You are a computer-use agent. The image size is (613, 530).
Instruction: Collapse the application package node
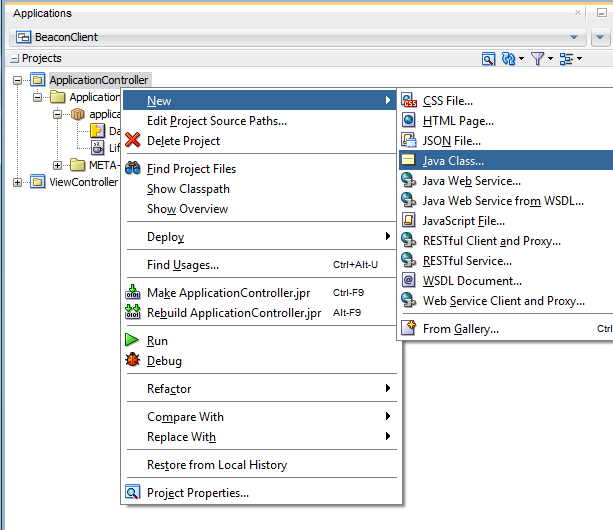point(57,115)
